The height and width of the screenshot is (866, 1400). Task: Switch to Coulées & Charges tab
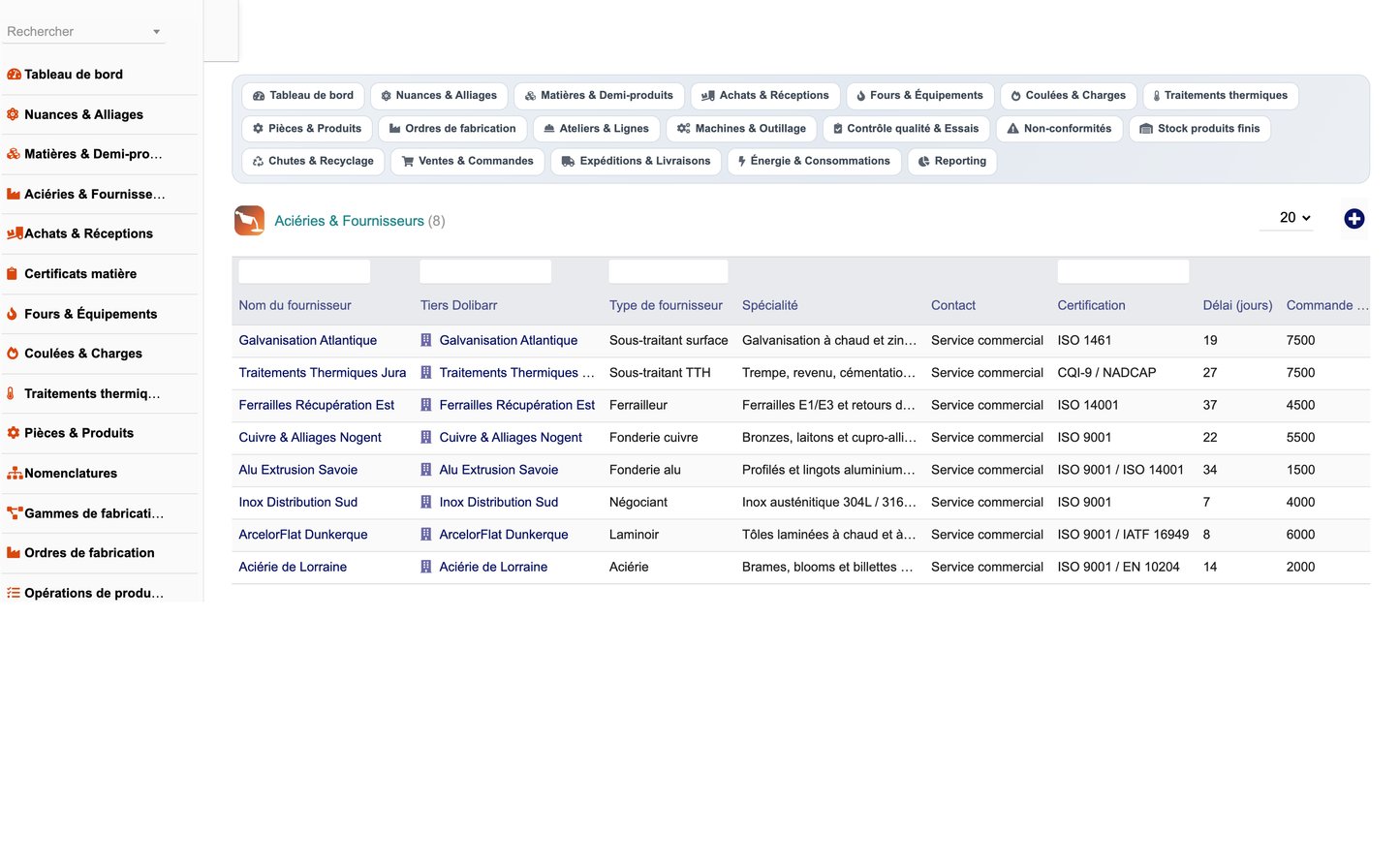point(1069,96)
